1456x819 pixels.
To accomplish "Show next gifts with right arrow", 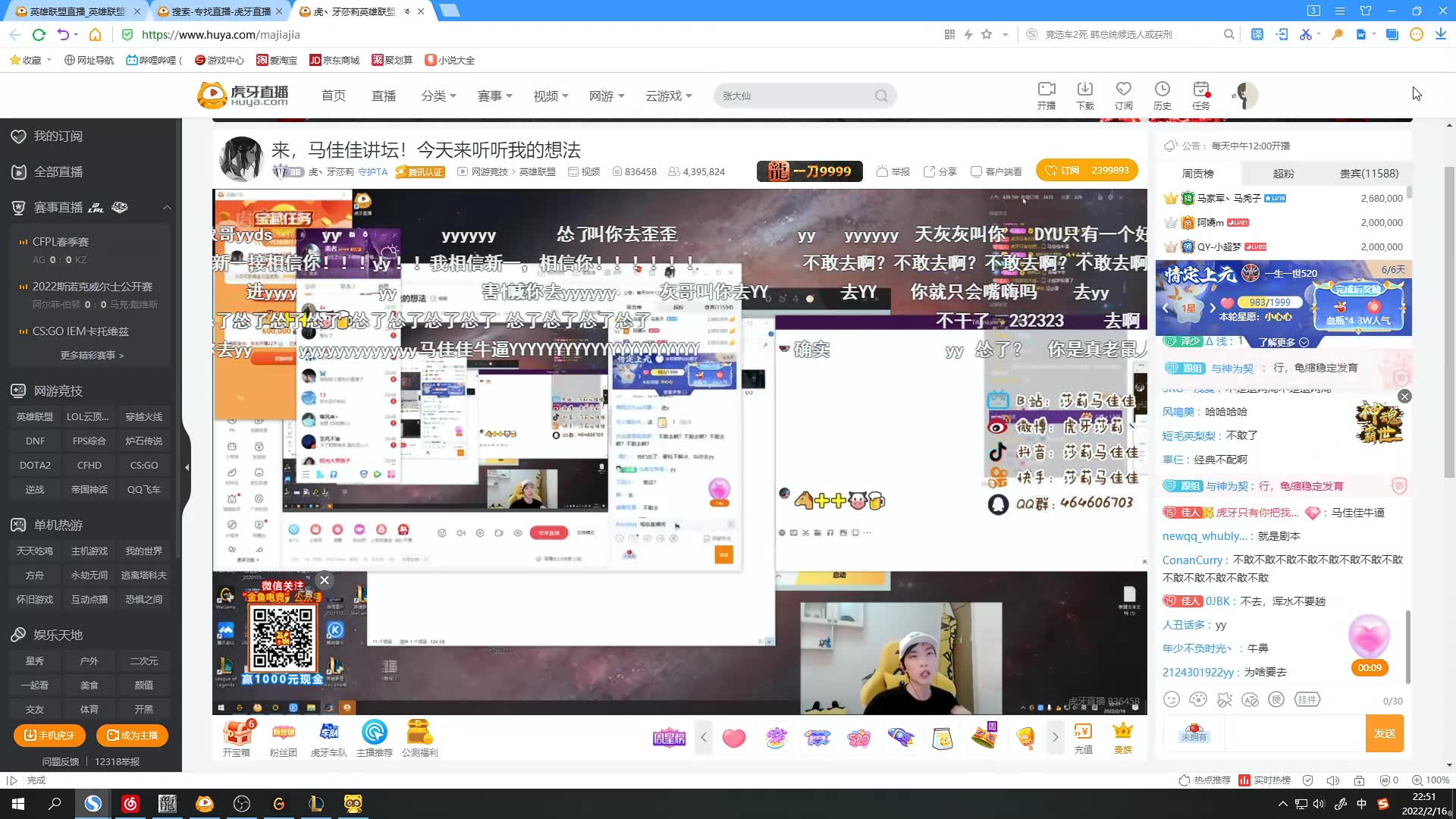I will click(1055, 737).
